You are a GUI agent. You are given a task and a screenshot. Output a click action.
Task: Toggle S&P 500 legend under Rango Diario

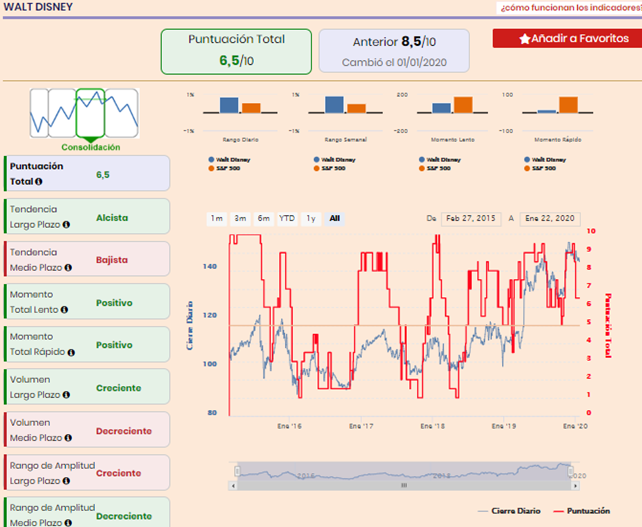224,168
